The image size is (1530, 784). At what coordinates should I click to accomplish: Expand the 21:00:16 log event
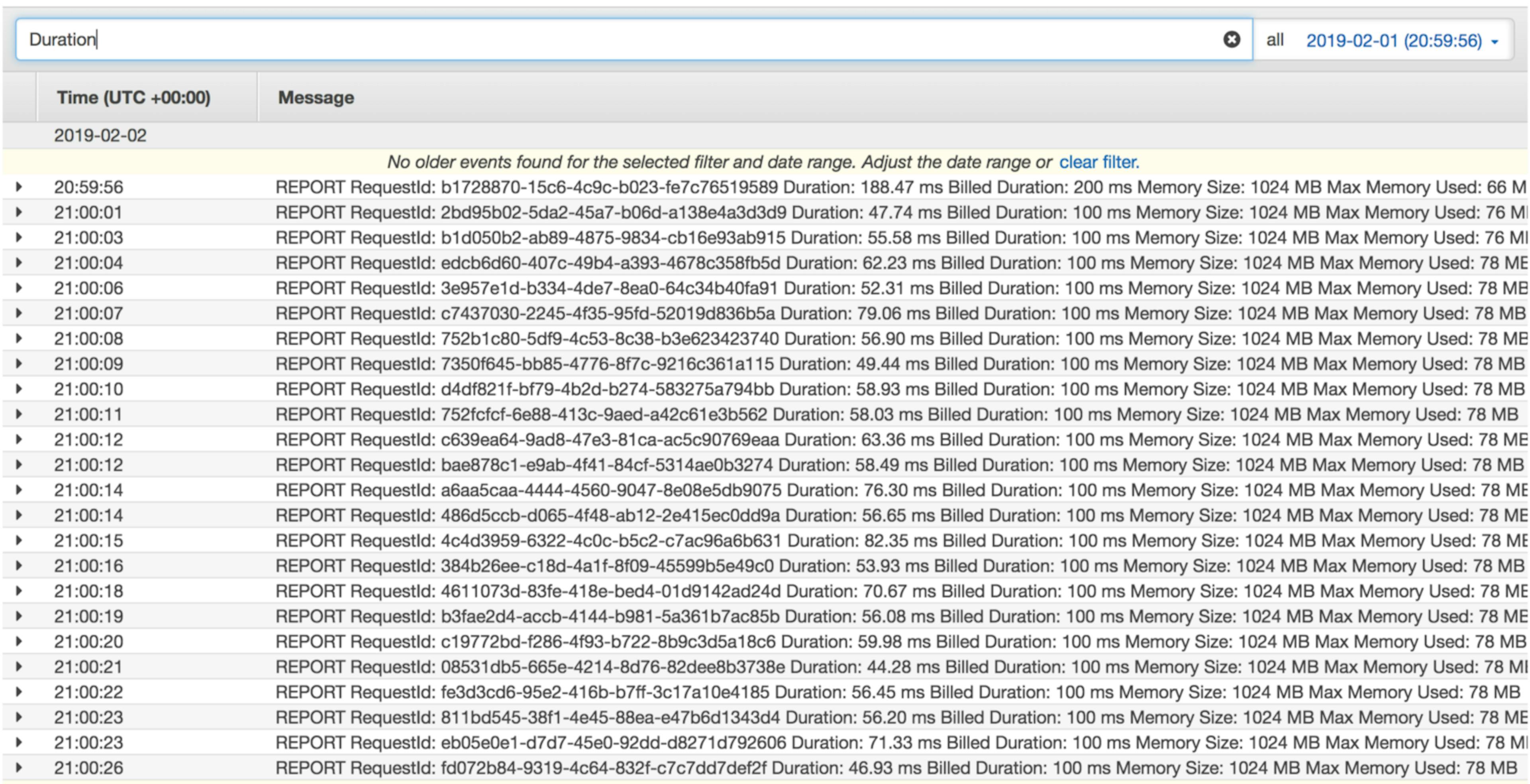coord(19,565)
